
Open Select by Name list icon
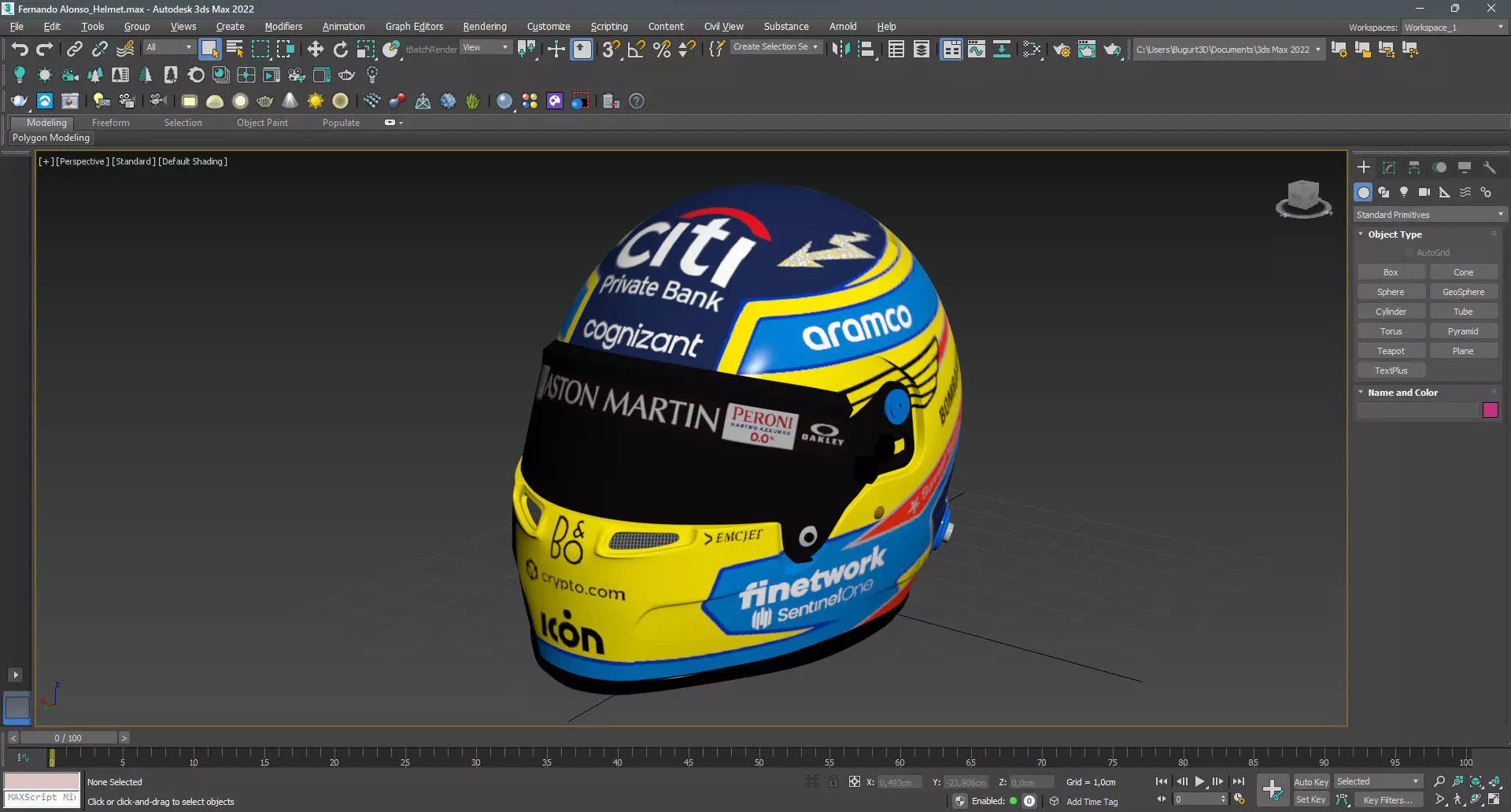(x=235, y=50)
